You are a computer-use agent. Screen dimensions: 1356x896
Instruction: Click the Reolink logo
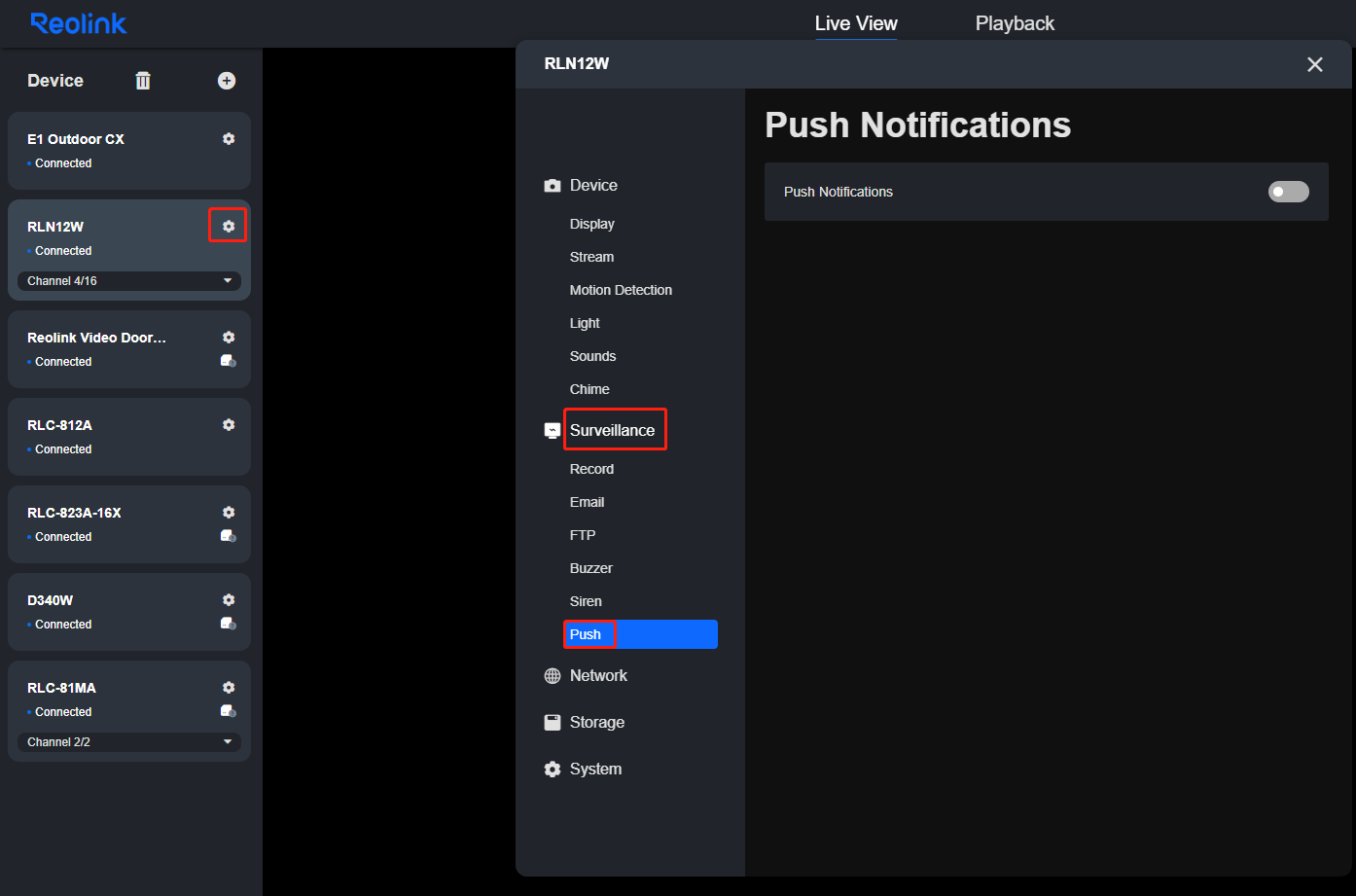79,23
